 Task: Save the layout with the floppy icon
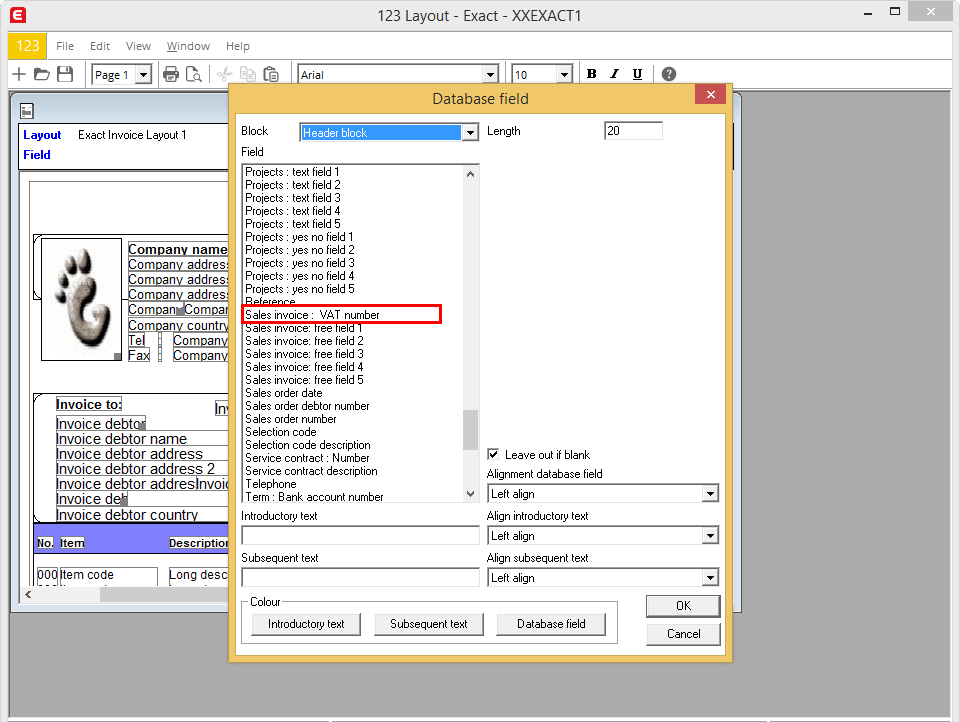tap(65, 74)
